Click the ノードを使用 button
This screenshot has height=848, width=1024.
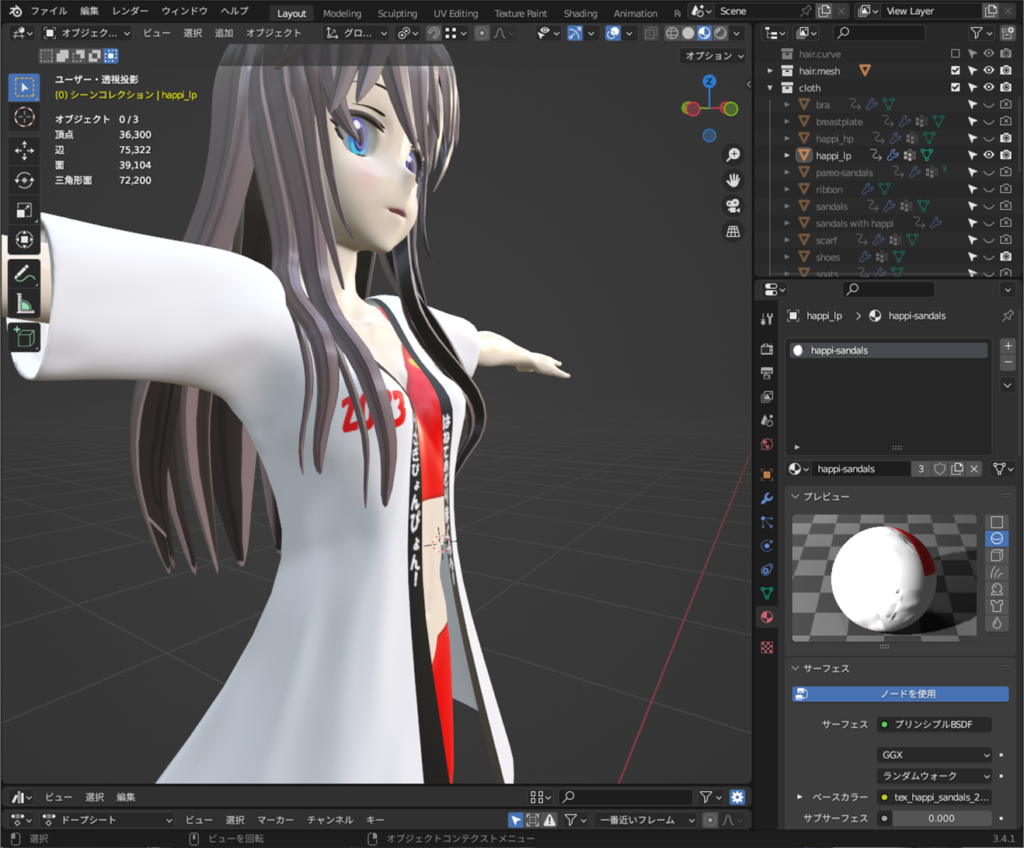tap(901, 694)
